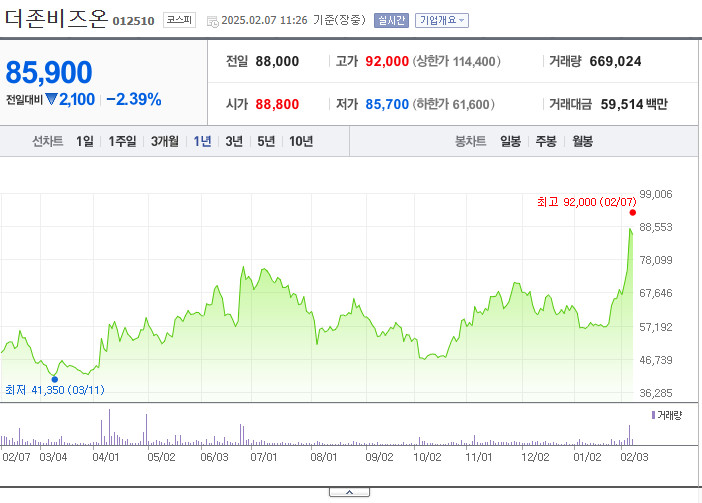The image size is (702, 503).
Task: Click the stock code 012510
Action: click(133, 21)
